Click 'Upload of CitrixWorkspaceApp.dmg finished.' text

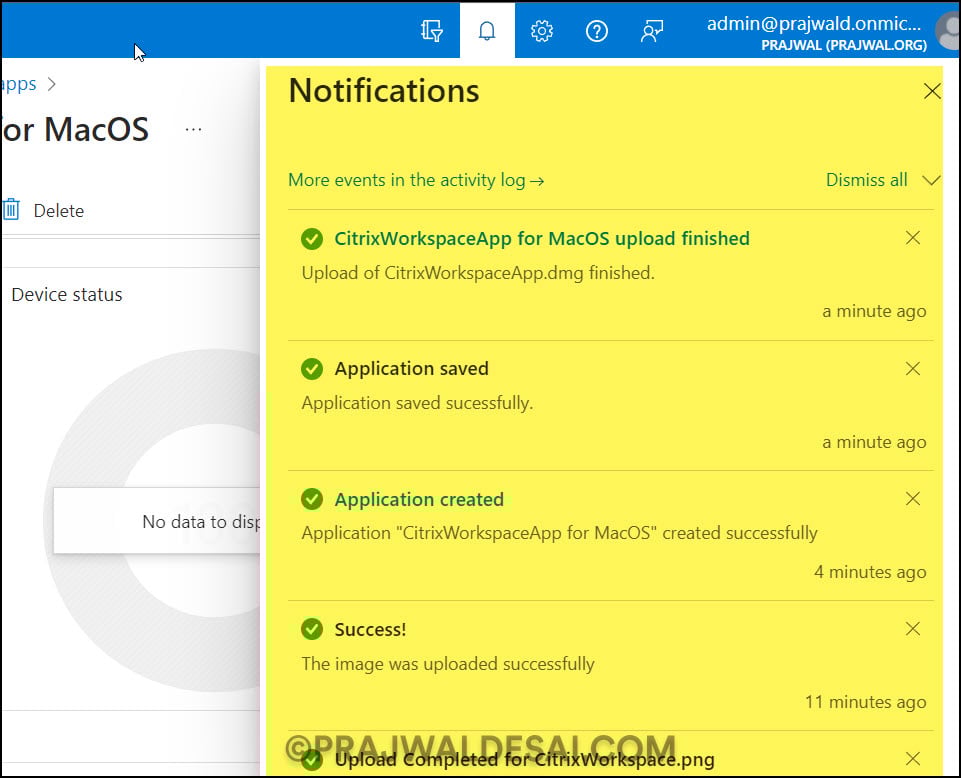tap(478, 273)
